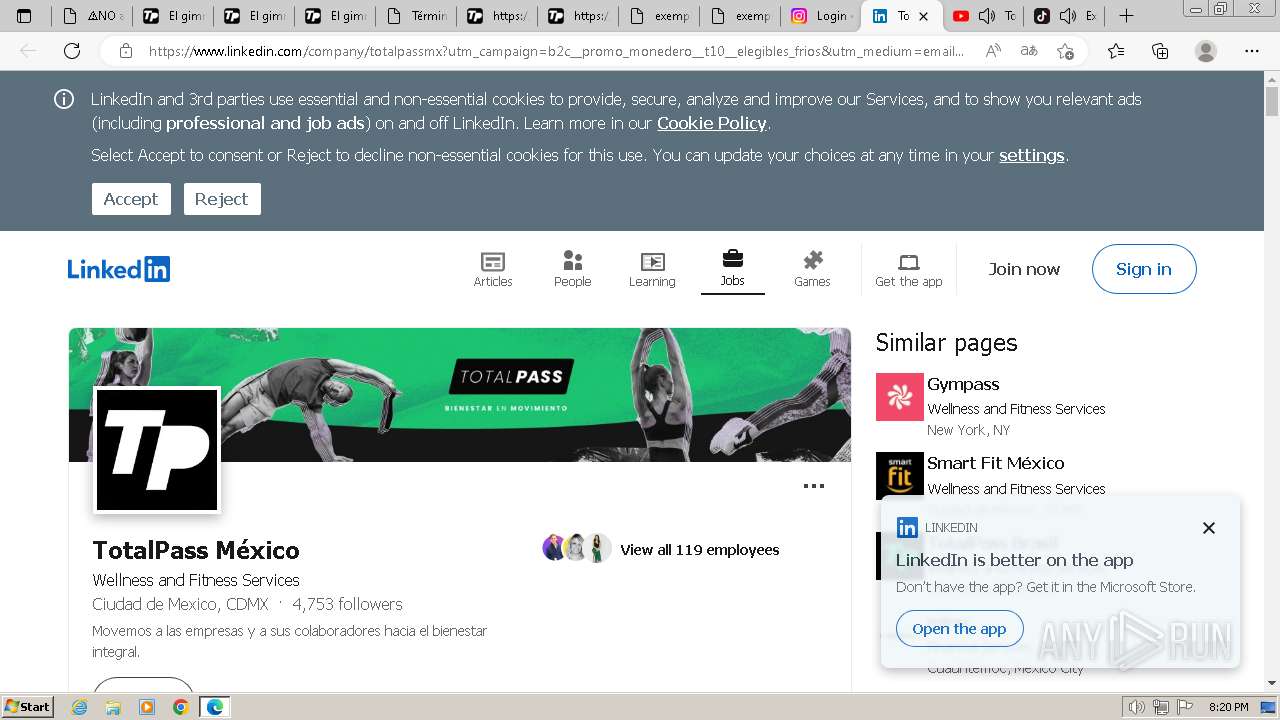Open Edge settings and more menu
This screenshot has height=720, width=1280.
tap(1251, 50)
